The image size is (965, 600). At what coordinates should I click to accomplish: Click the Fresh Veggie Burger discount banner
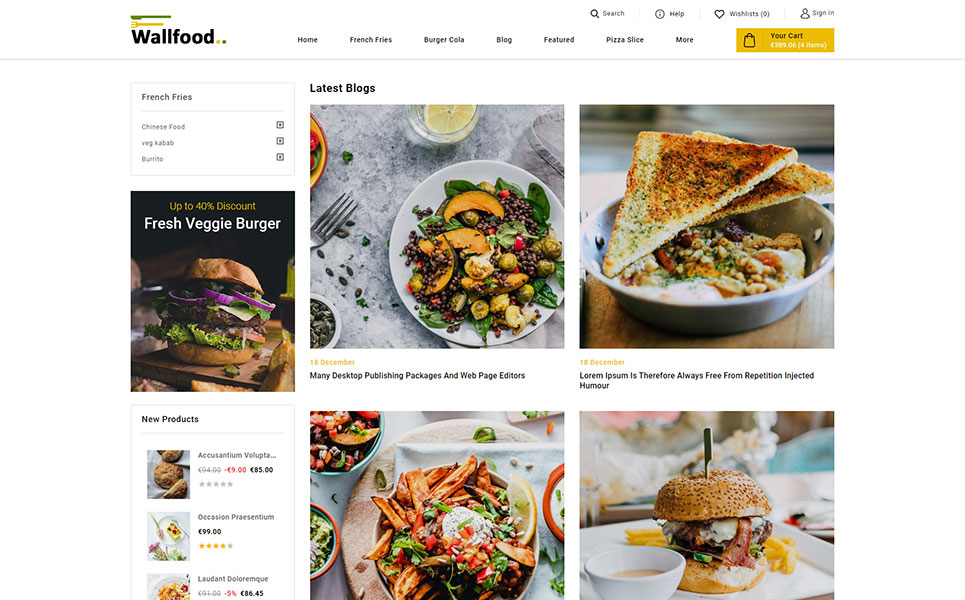[x=212, y=291]
